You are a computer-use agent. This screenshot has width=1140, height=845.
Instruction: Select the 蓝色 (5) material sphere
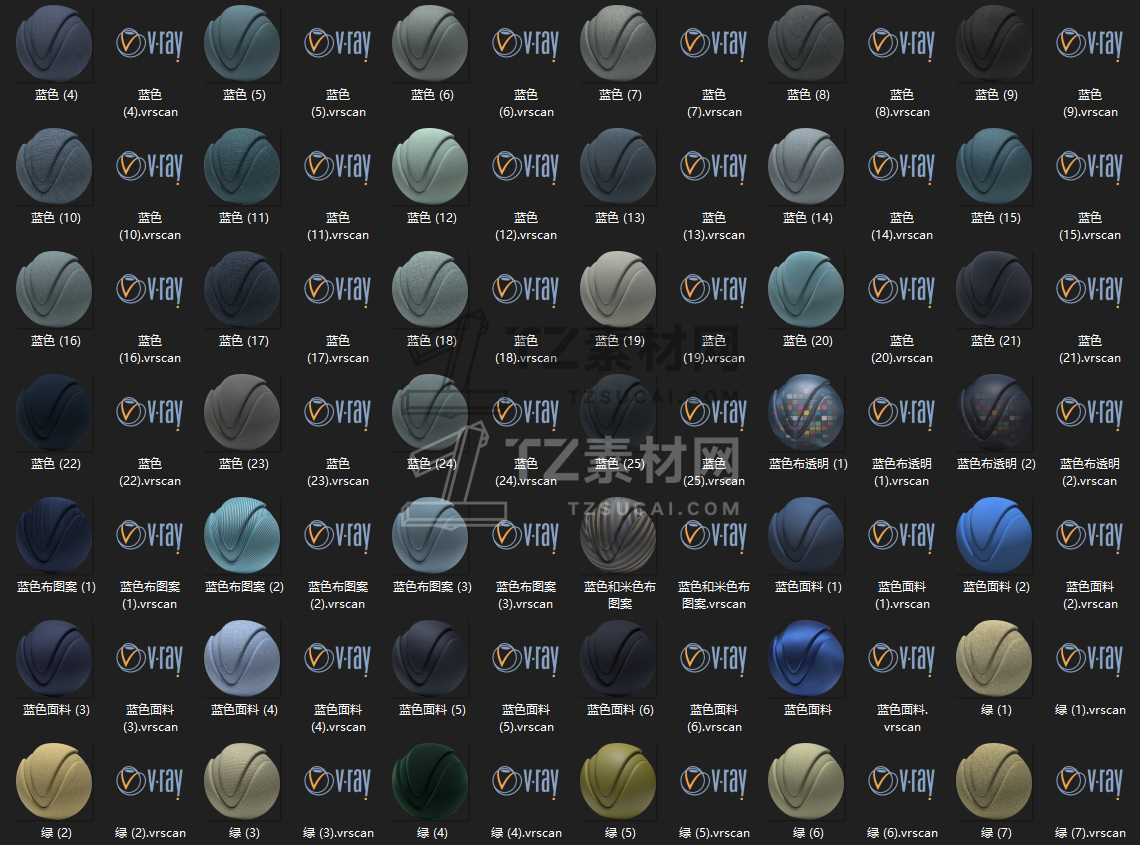243,44
